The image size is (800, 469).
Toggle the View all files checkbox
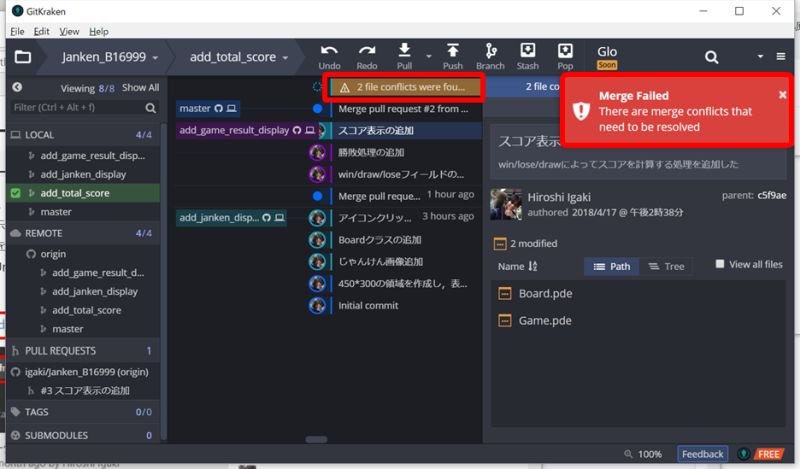pyautogui.click(x=719, y=264)
